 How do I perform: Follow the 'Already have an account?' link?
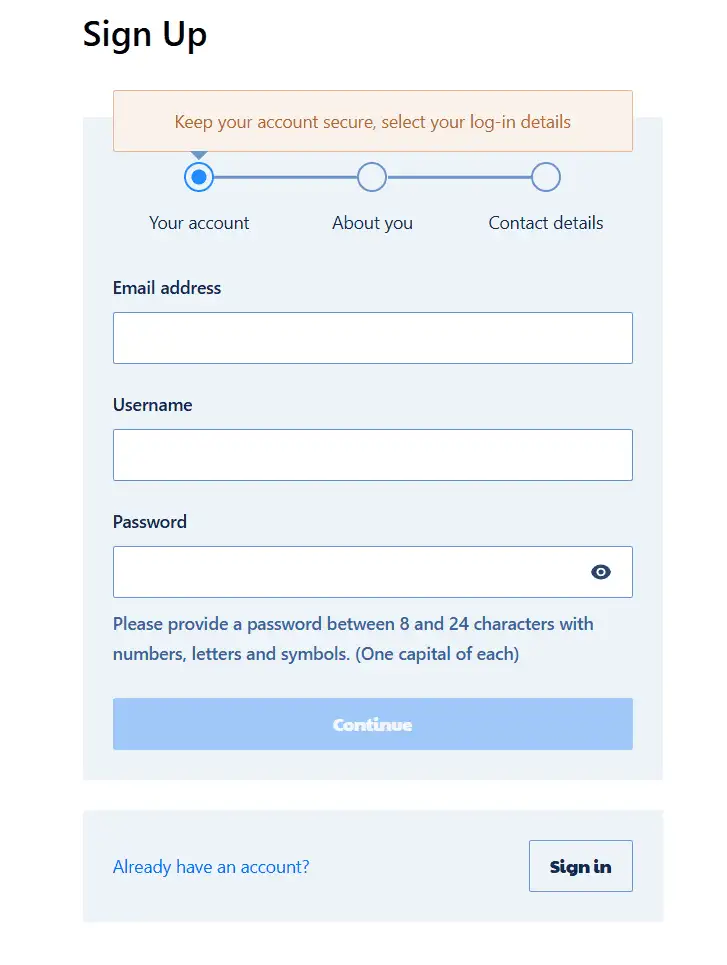tap(211, 867)
